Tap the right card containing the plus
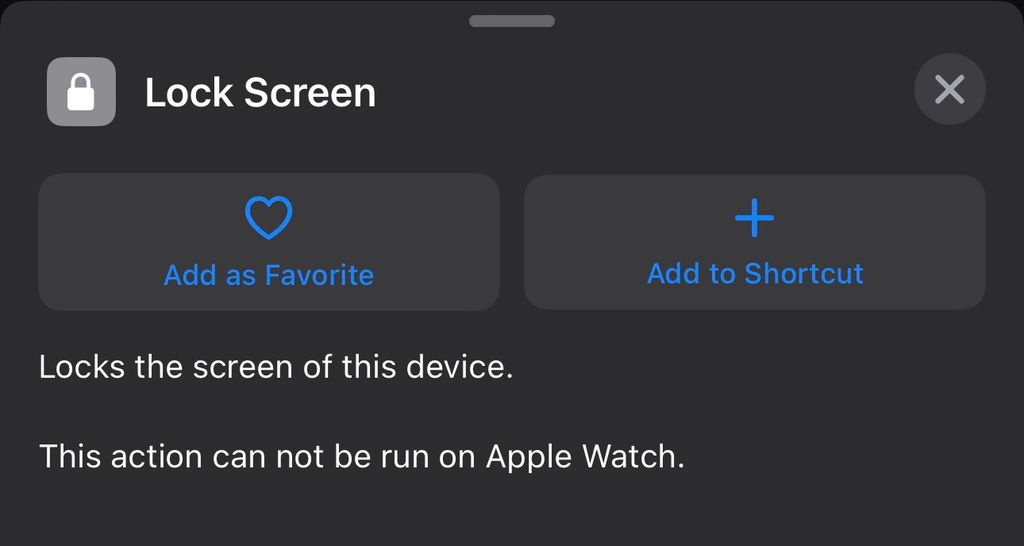 point(754,242)
